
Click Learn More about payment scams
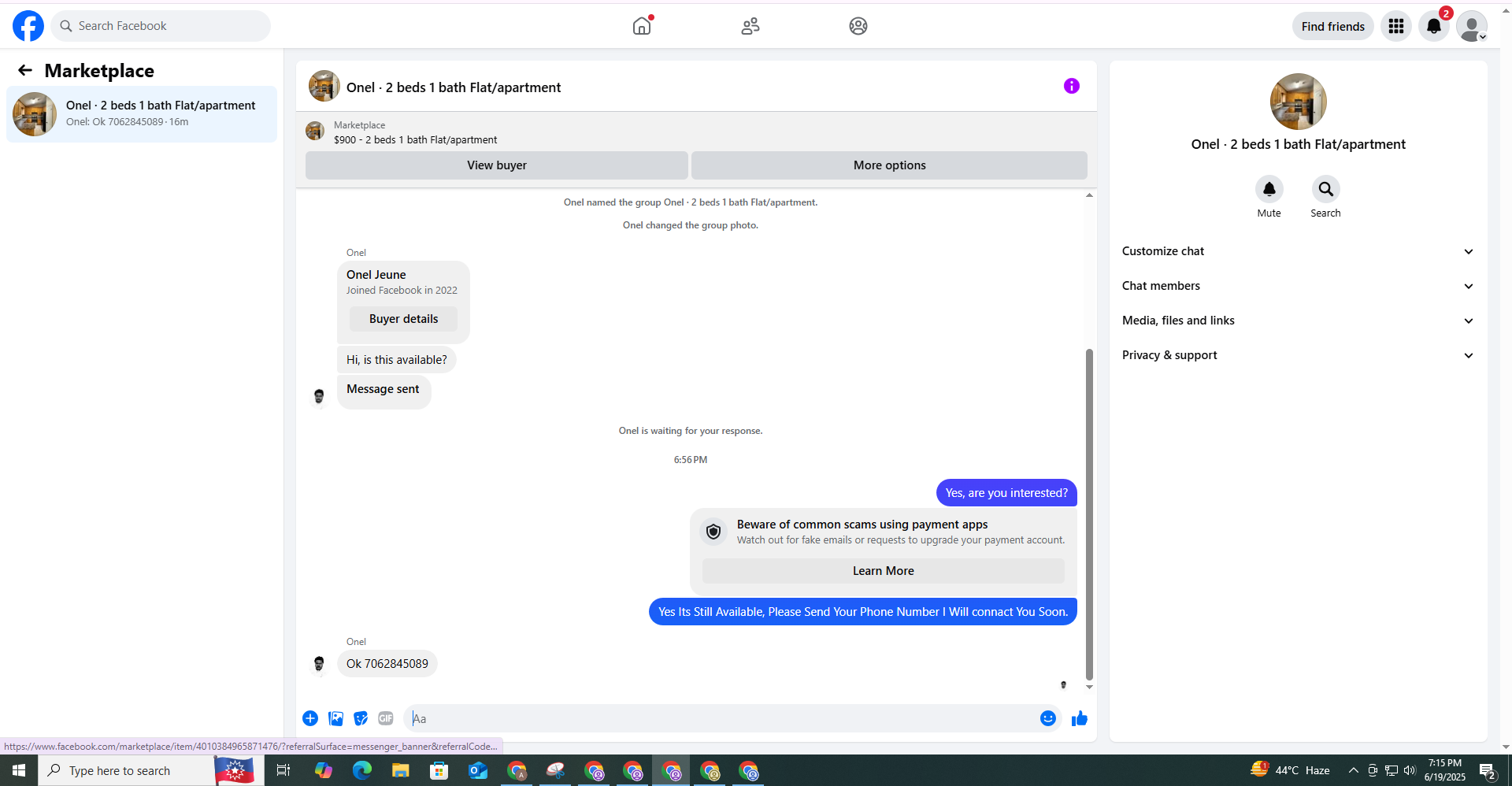pos(884,571)
